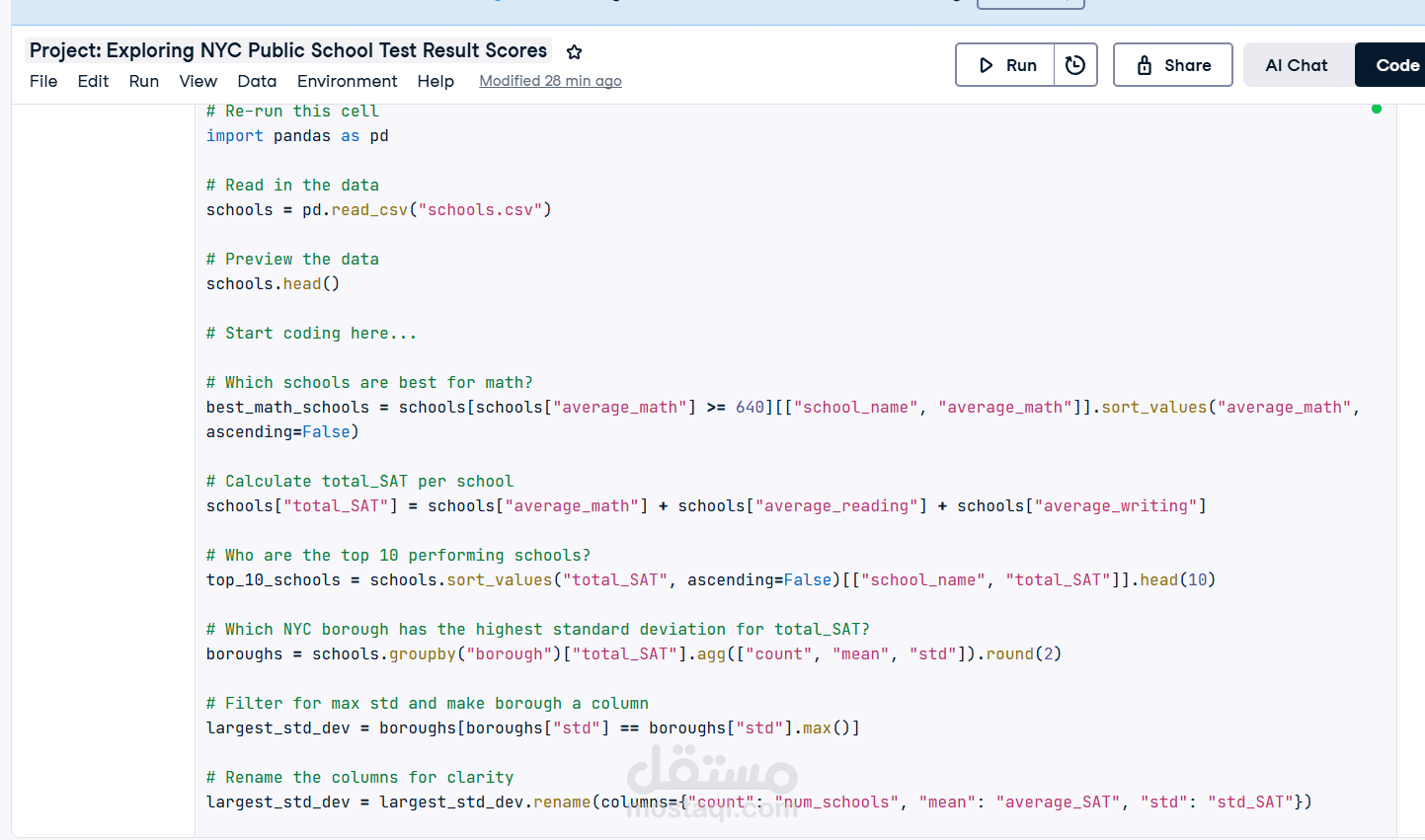Click the comment '# Re-run this cell'
This screenshot has width=1425, height=840.
pyautogui.click(x=292, y=111)
